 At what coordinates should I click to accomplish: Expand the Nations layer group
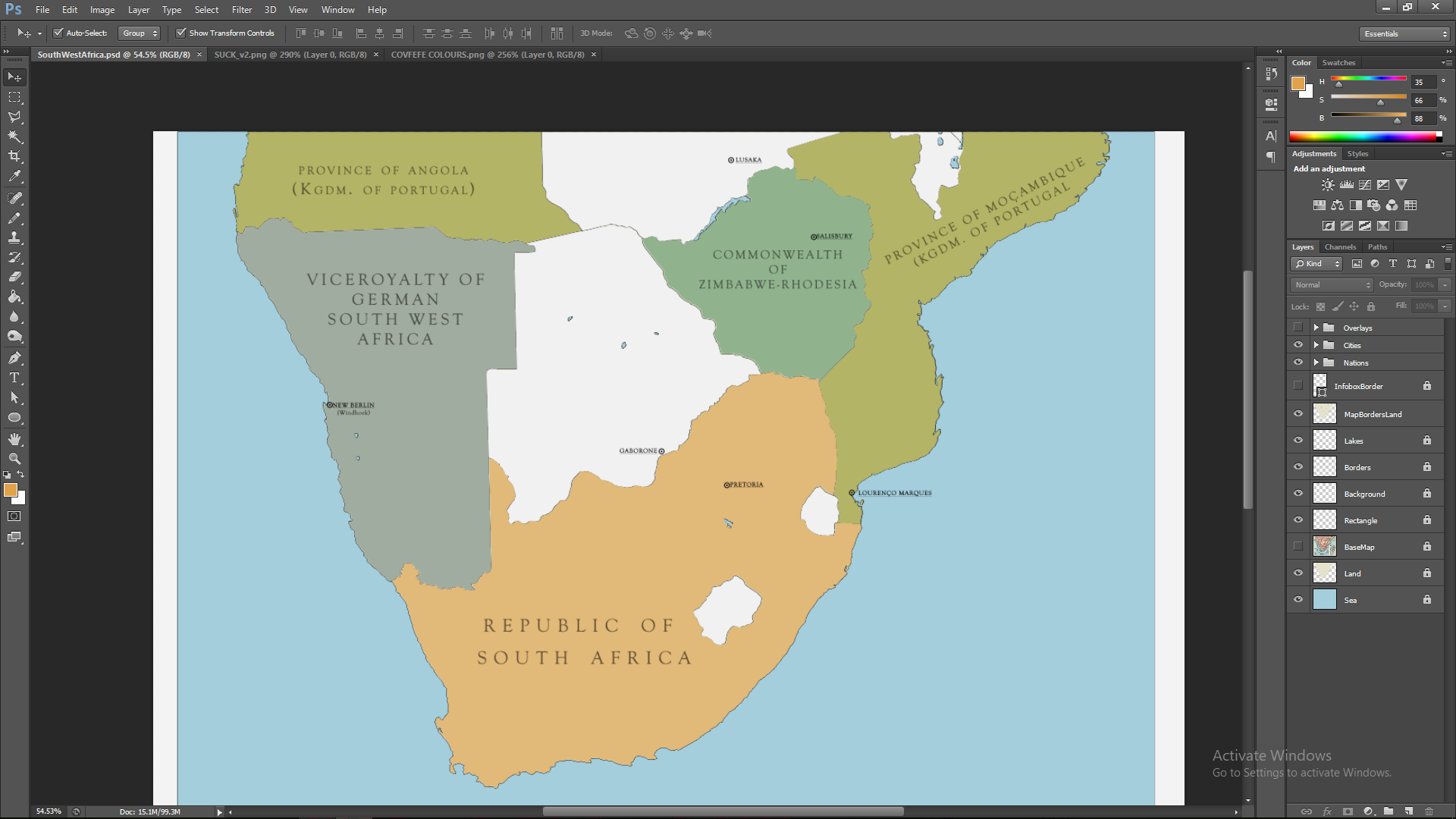coord(1316,362)
